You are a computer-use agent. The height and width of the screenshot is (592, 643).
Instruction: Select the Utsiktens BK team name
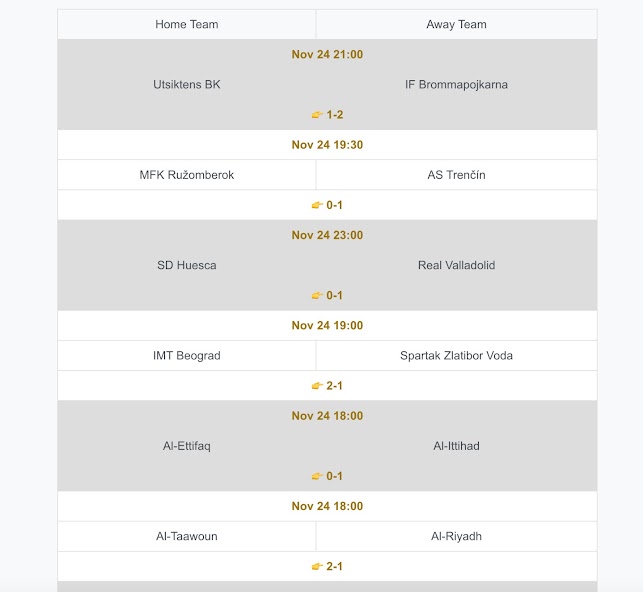[x=187, y=85]
